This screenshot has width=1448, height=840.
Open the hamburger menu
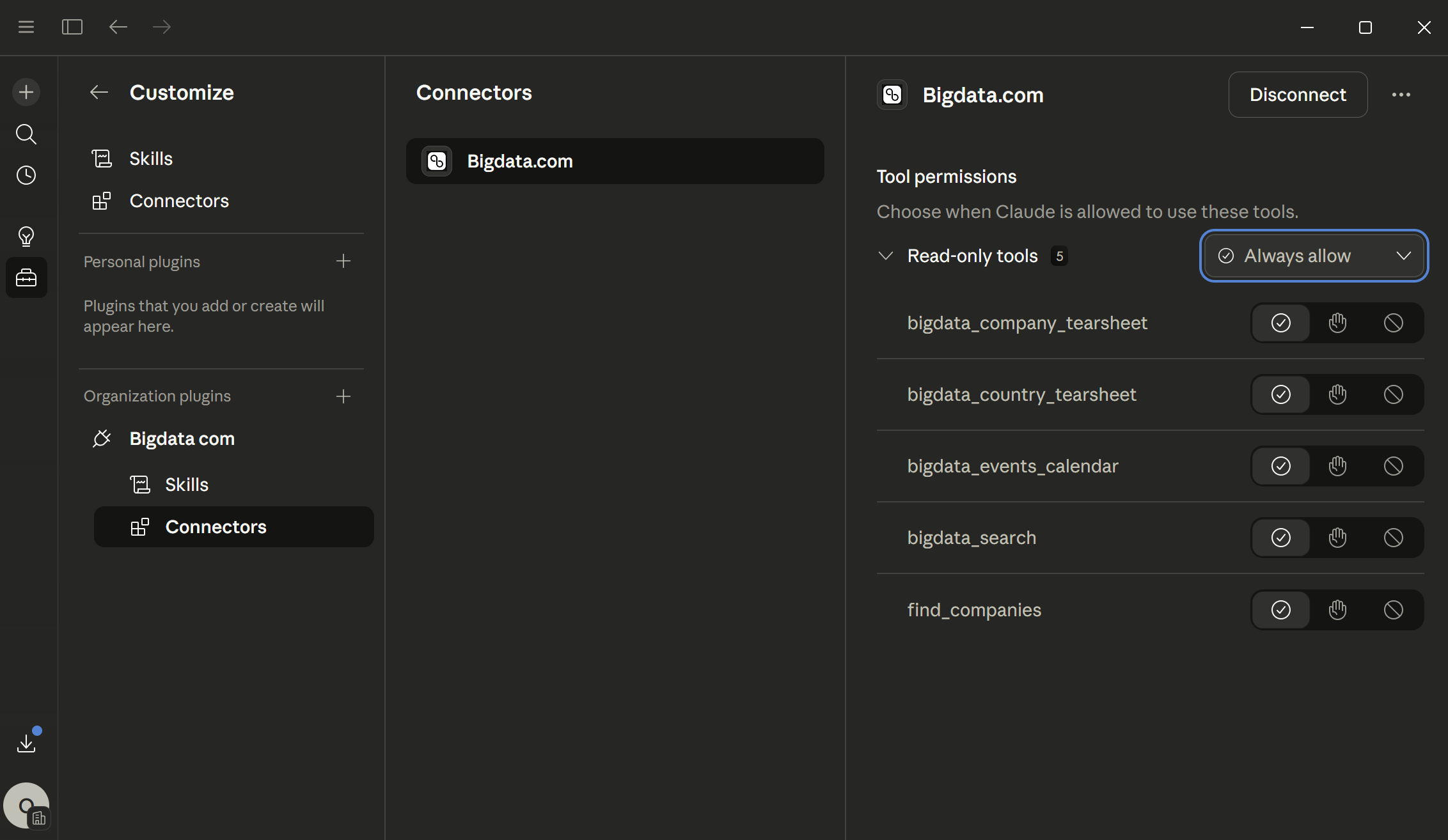coord(26,27)
